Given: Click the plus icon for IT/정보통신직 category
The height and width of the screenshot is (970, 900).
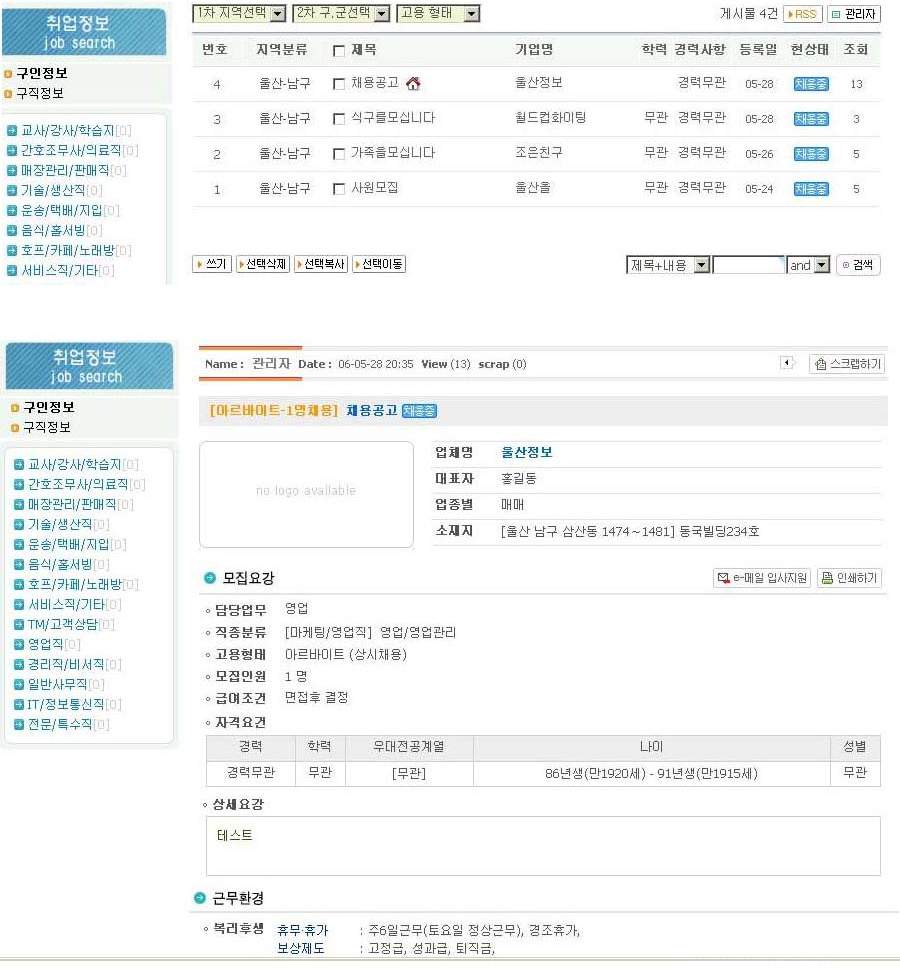Looking at the screenshot, I should (19, 704).
